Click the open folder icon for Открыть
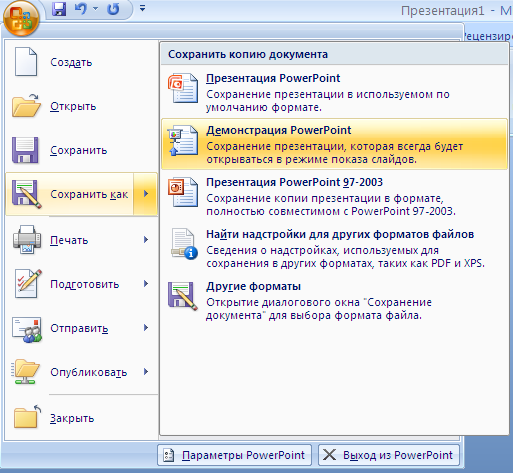513x473 pixels. click(x=26, y=106)
